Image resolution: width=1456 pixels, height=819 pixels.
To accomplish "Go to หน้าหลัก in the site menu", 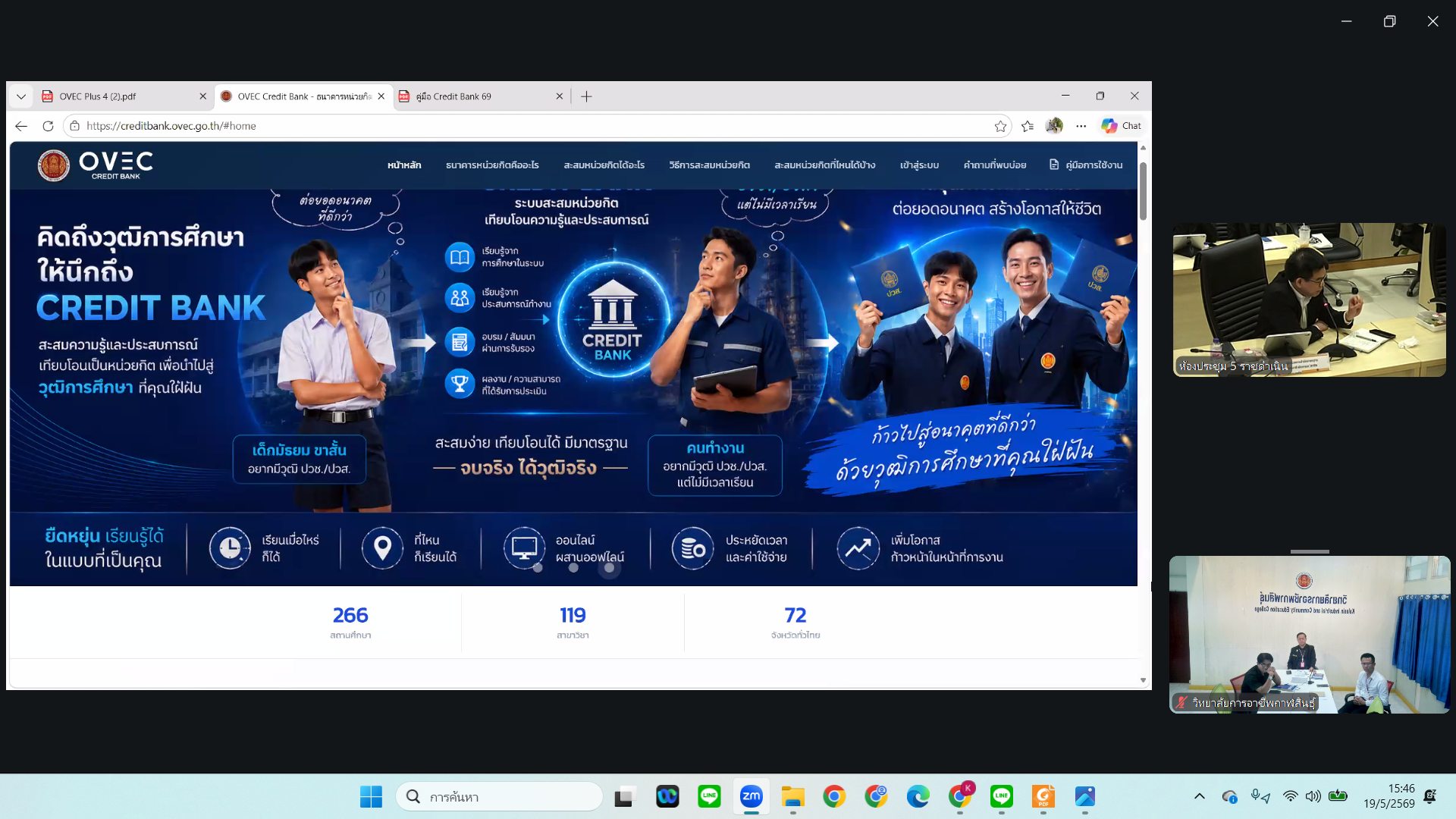I will (x=404, y=165).
